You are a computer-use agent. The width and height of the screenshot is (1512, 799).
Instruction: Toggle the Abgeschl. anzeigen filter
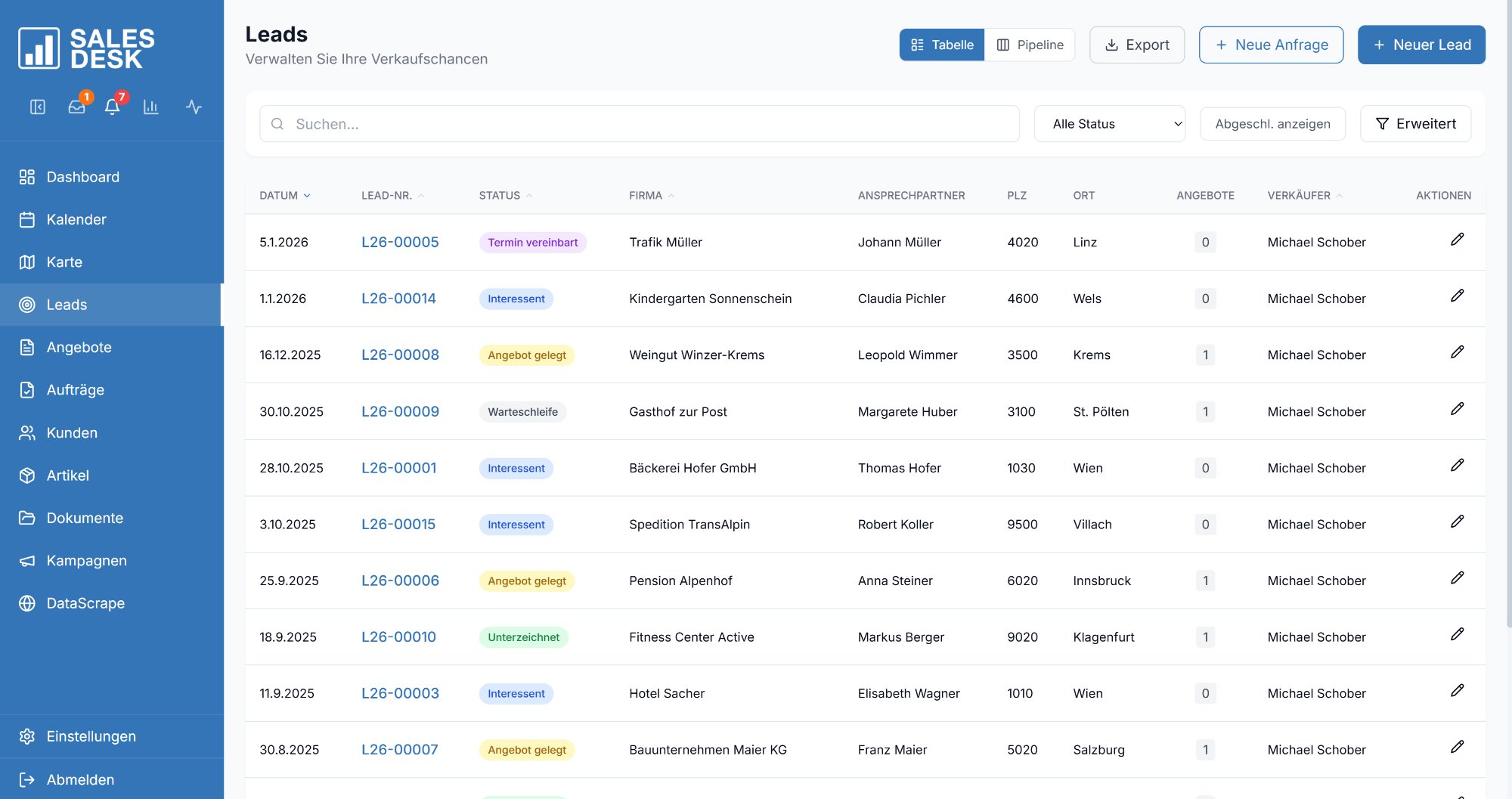(x=1272, y=123)
